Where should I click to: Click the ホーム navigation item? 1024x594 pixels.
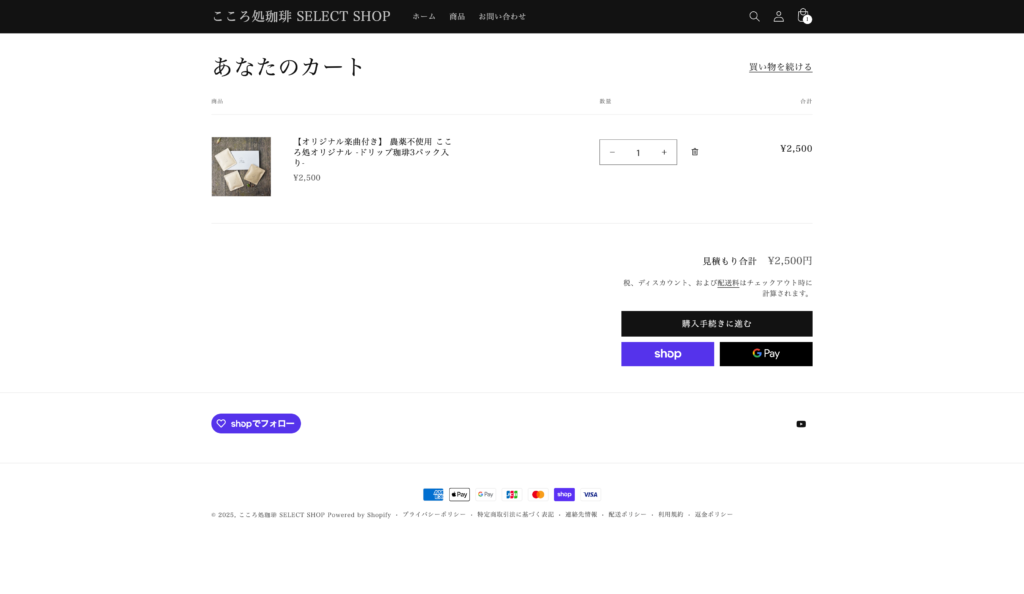[423, 16]
